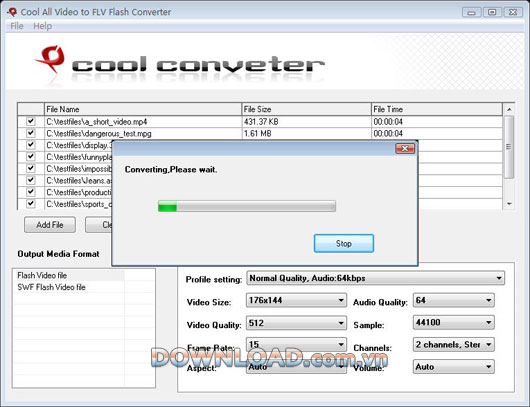Toggle checkbox for the producti file row
This screenshot has height=407, width=530.
[x=31, y=192]
